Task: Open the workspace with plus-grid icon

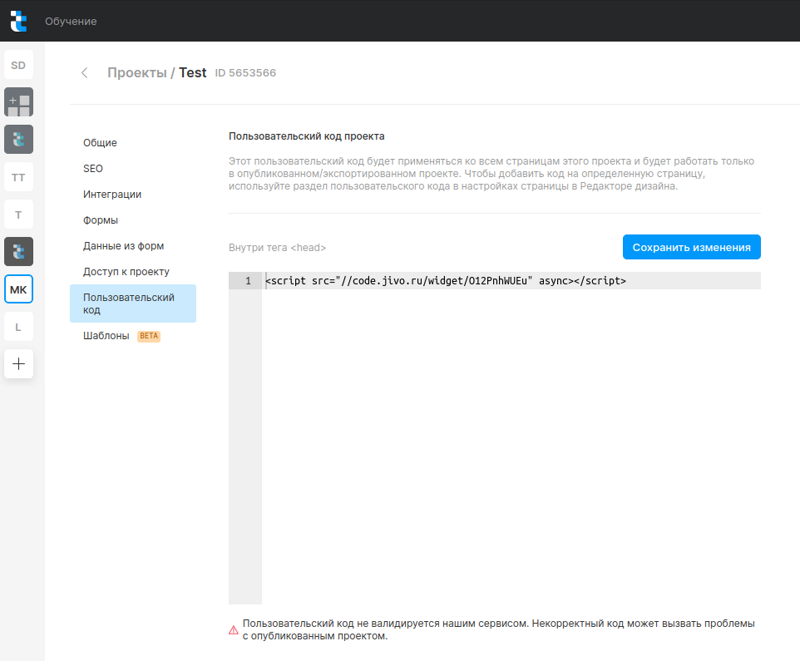Action: (18, 102)
